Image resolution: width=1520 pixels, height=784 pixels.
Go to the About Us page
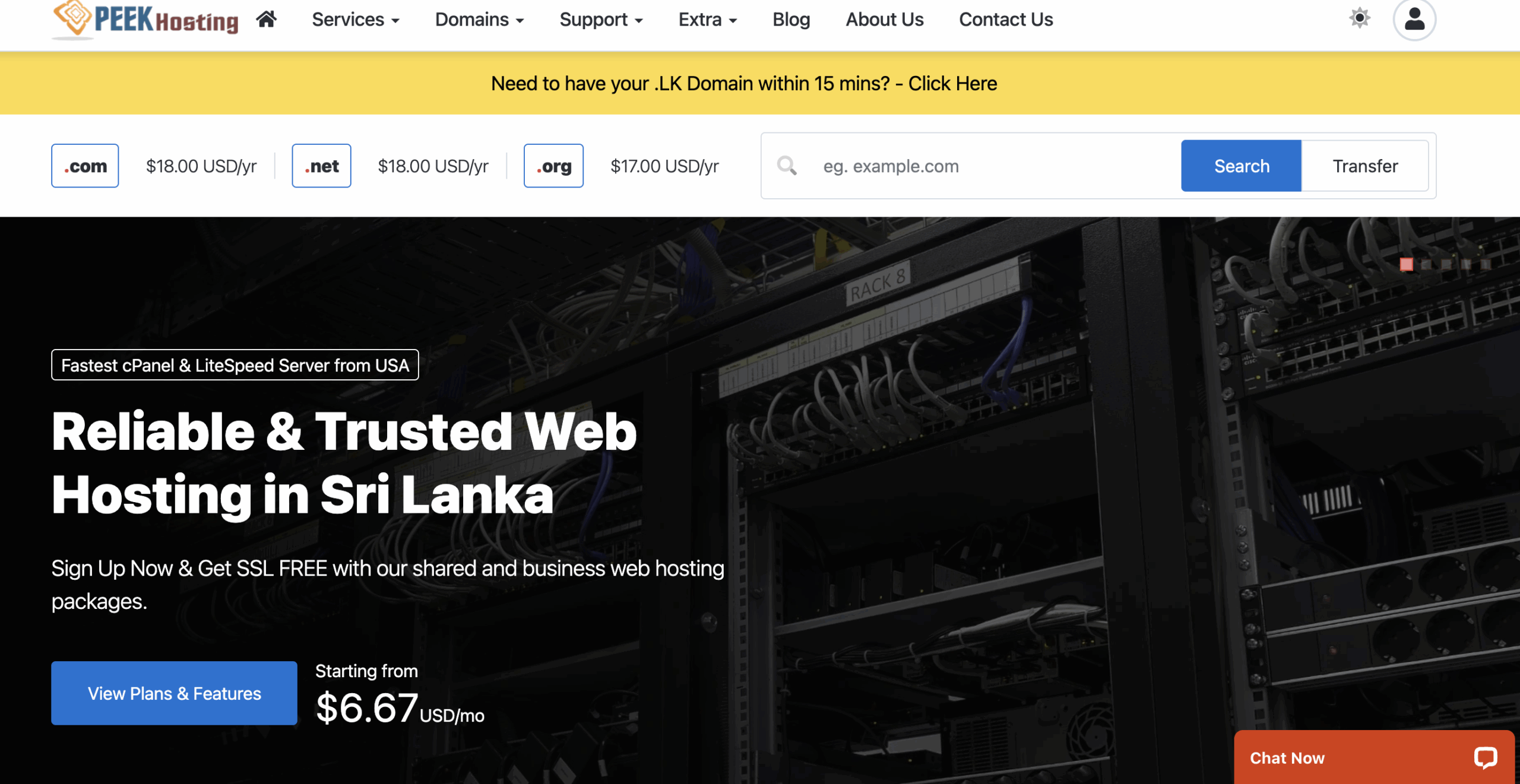[884, 20]
